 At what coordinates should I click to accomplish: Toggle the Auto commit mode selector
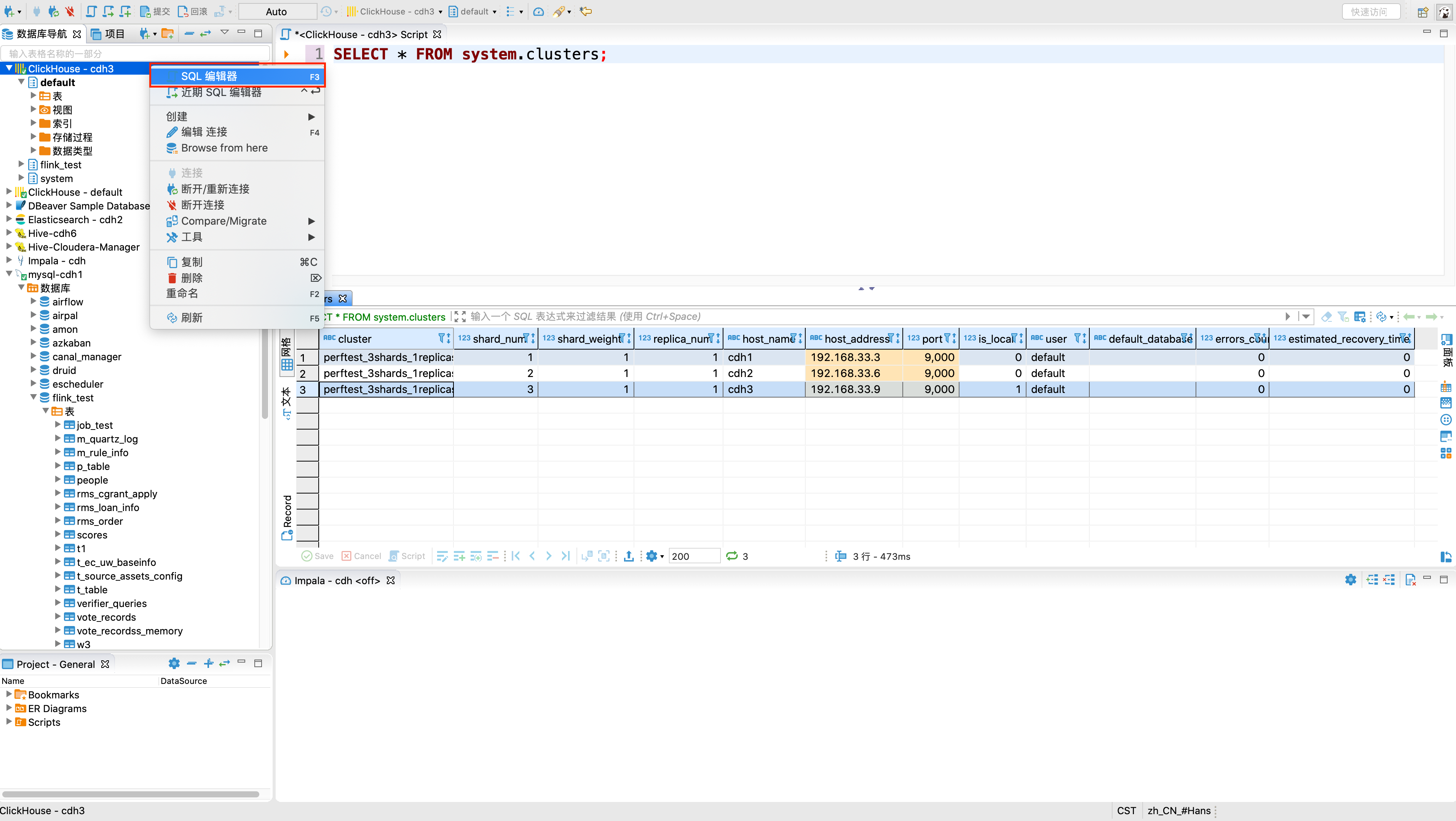(x=278, y=11)
